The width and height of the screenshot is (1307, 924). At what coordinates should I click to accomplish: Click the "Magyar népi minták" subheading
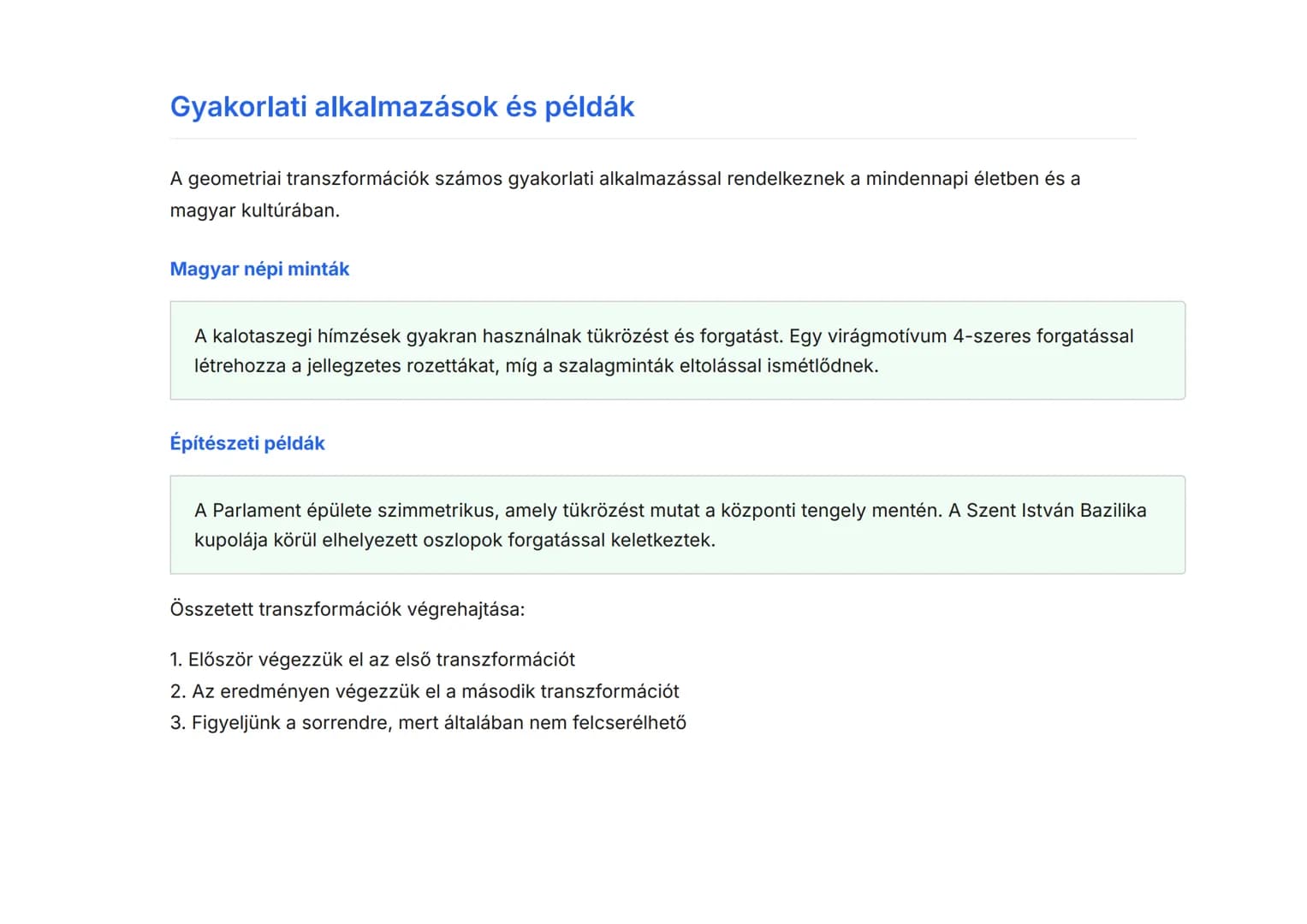coord(259,269)
